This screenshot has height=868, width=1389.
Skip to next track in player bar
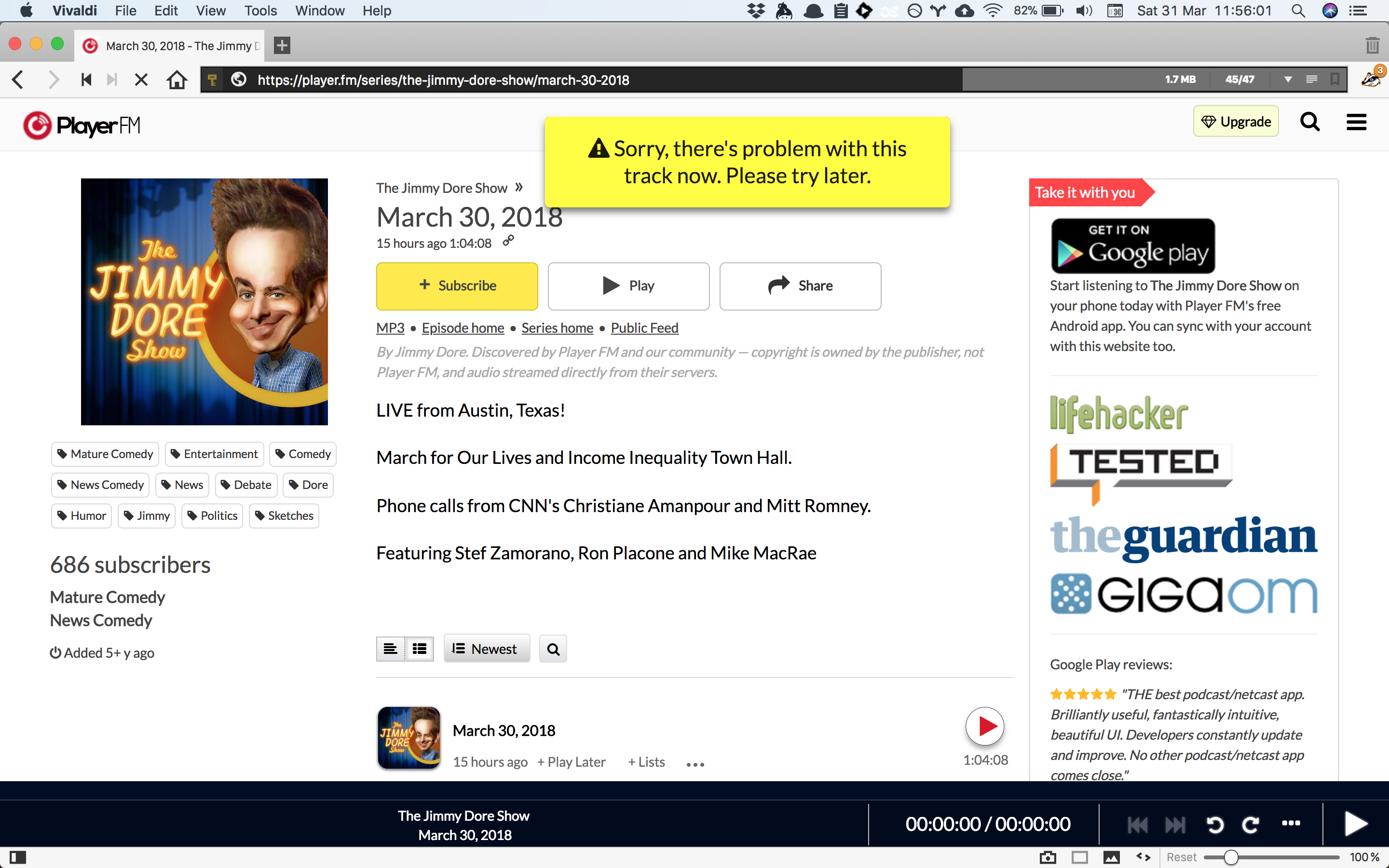point(1175,825)
